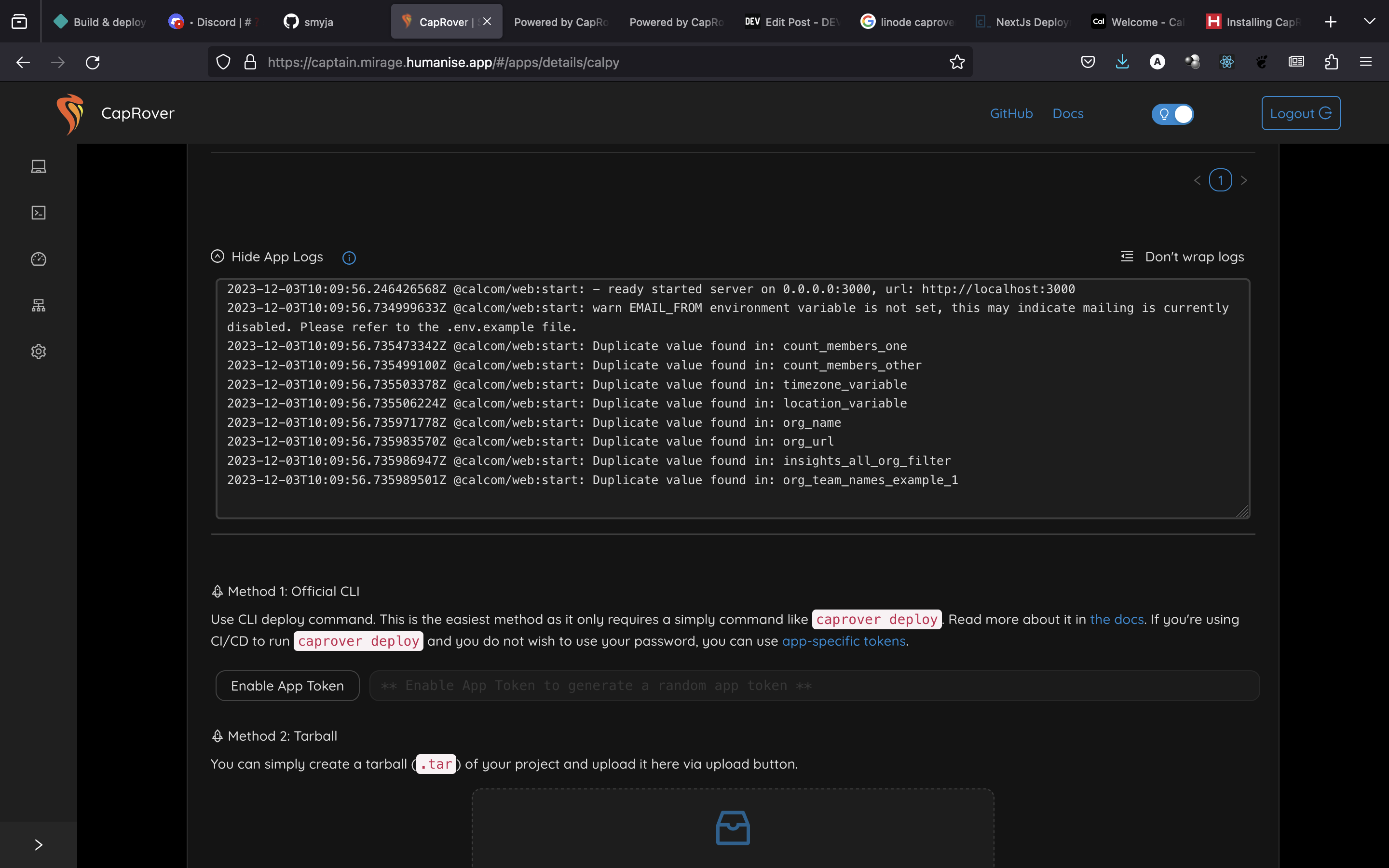
Task: Switch to the Edit Post DEV tab
Action: [x=792, y=22]
